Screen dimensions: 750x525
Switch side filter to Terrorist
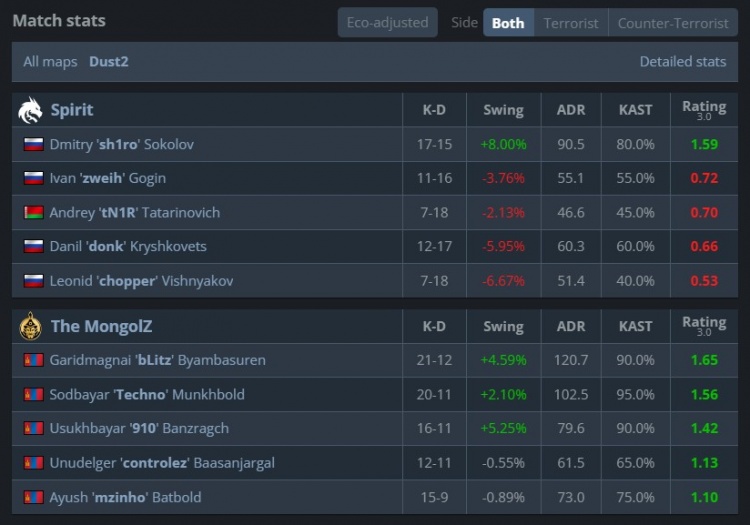tap(570, 22)
